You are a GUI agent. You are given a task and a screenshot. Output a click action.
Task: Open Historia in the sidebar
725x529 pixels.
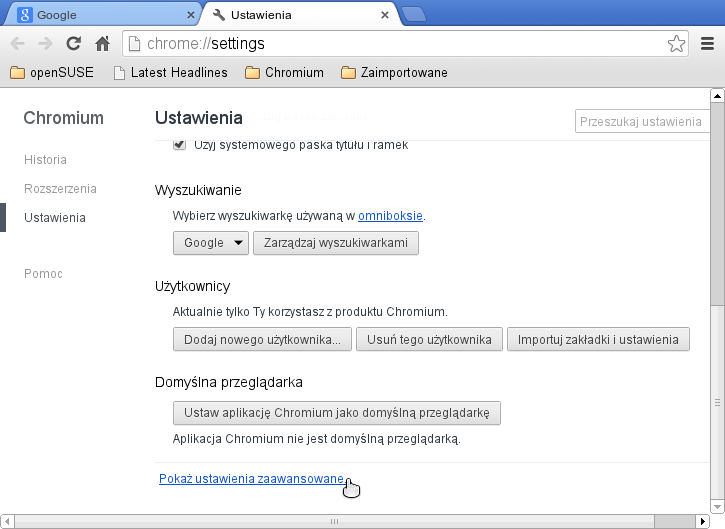[45, 159]
